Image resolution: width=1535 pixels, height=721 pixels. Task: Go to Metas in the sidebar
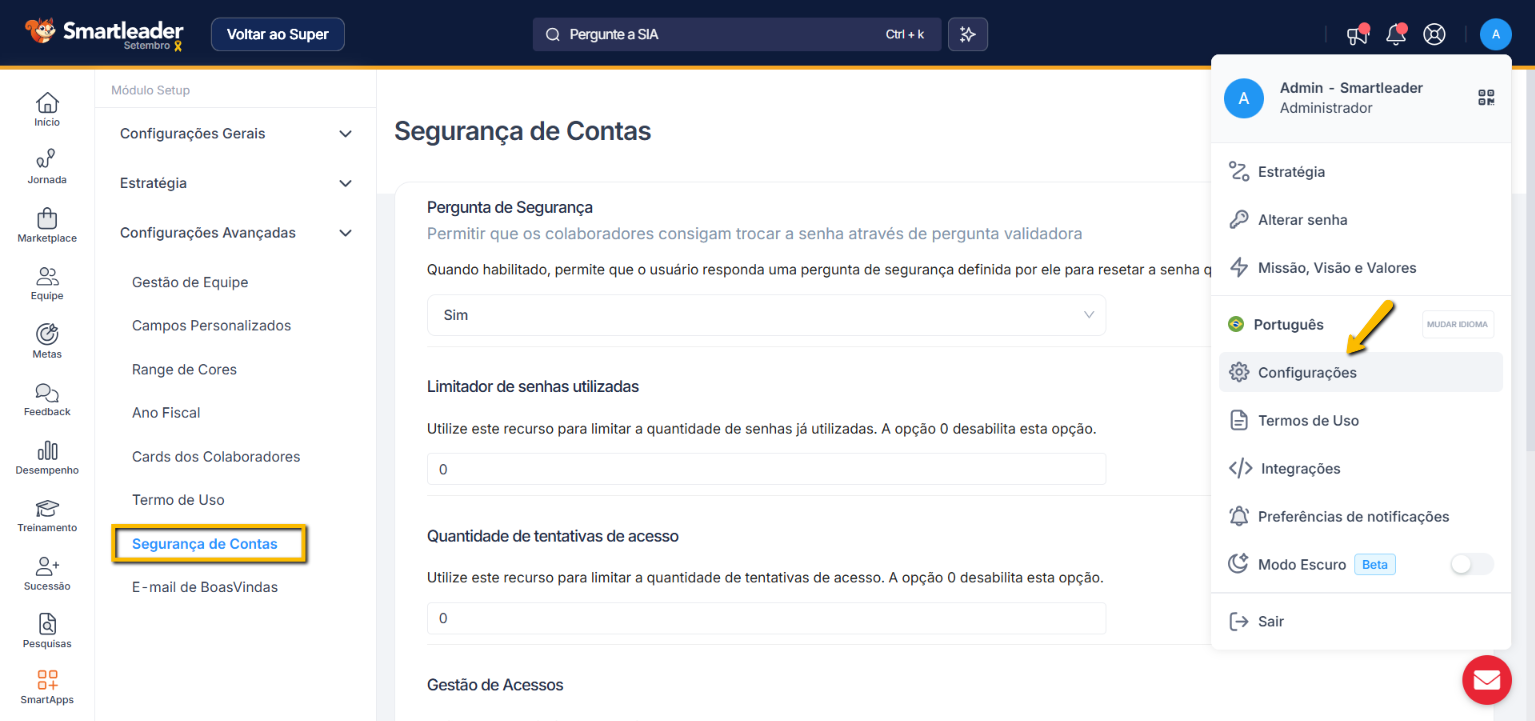47,341
